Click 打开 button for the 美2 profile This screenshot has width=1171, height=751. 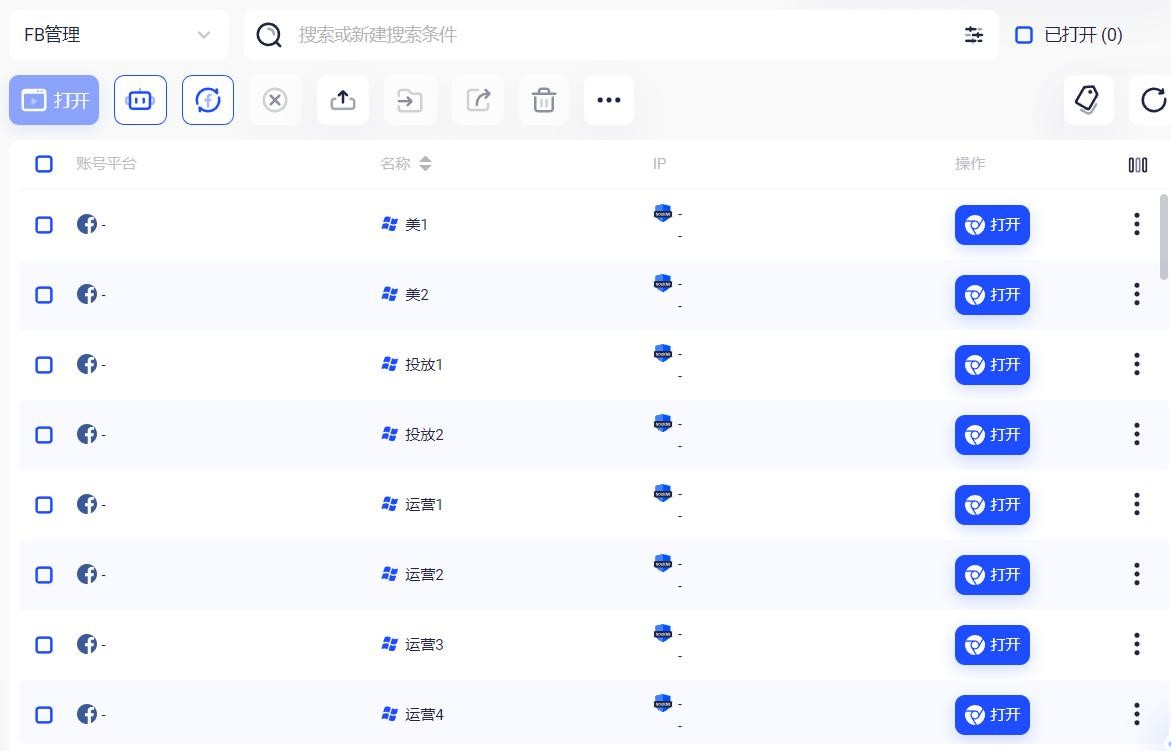(x=991, y=295)
